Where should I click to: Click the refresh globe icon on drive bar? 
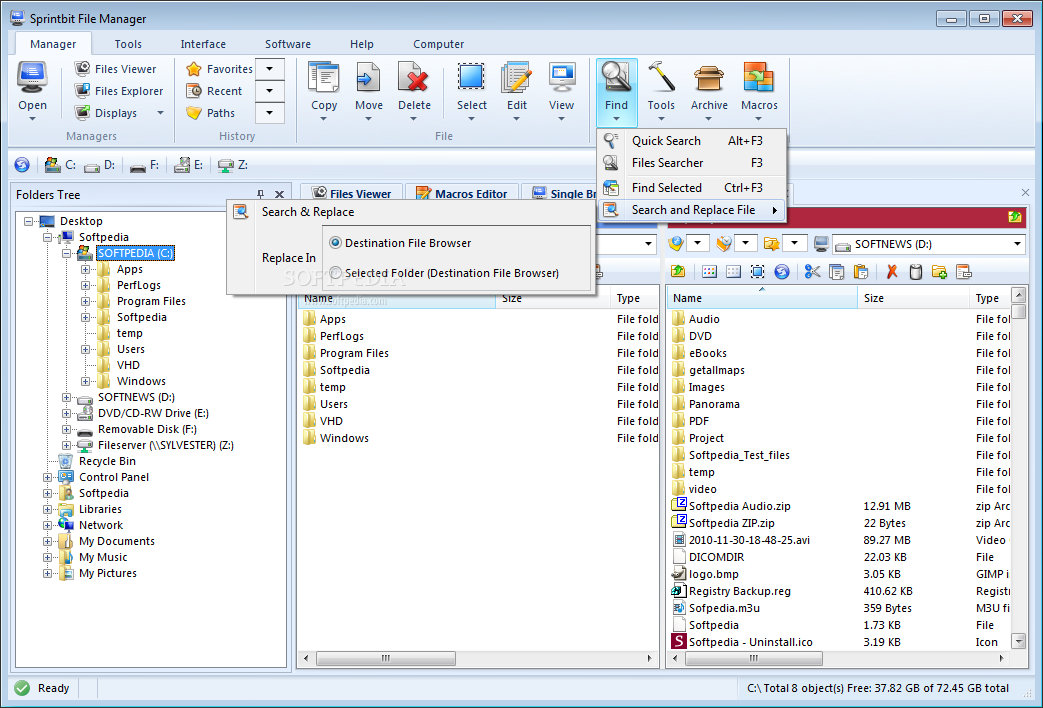tap(22, 164)
